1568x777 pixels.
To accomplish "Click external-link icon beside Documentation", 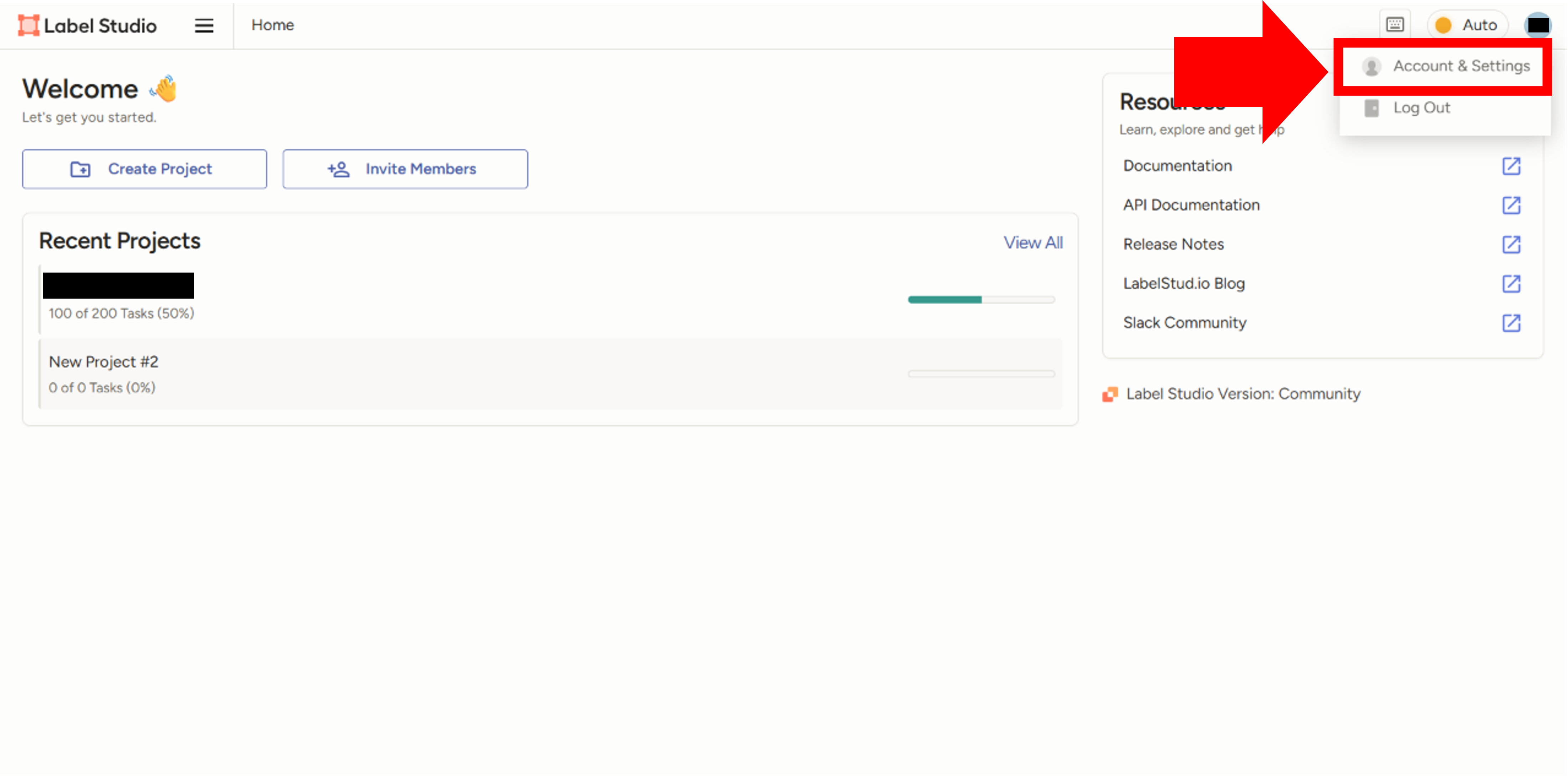I will coord(1511,166).
